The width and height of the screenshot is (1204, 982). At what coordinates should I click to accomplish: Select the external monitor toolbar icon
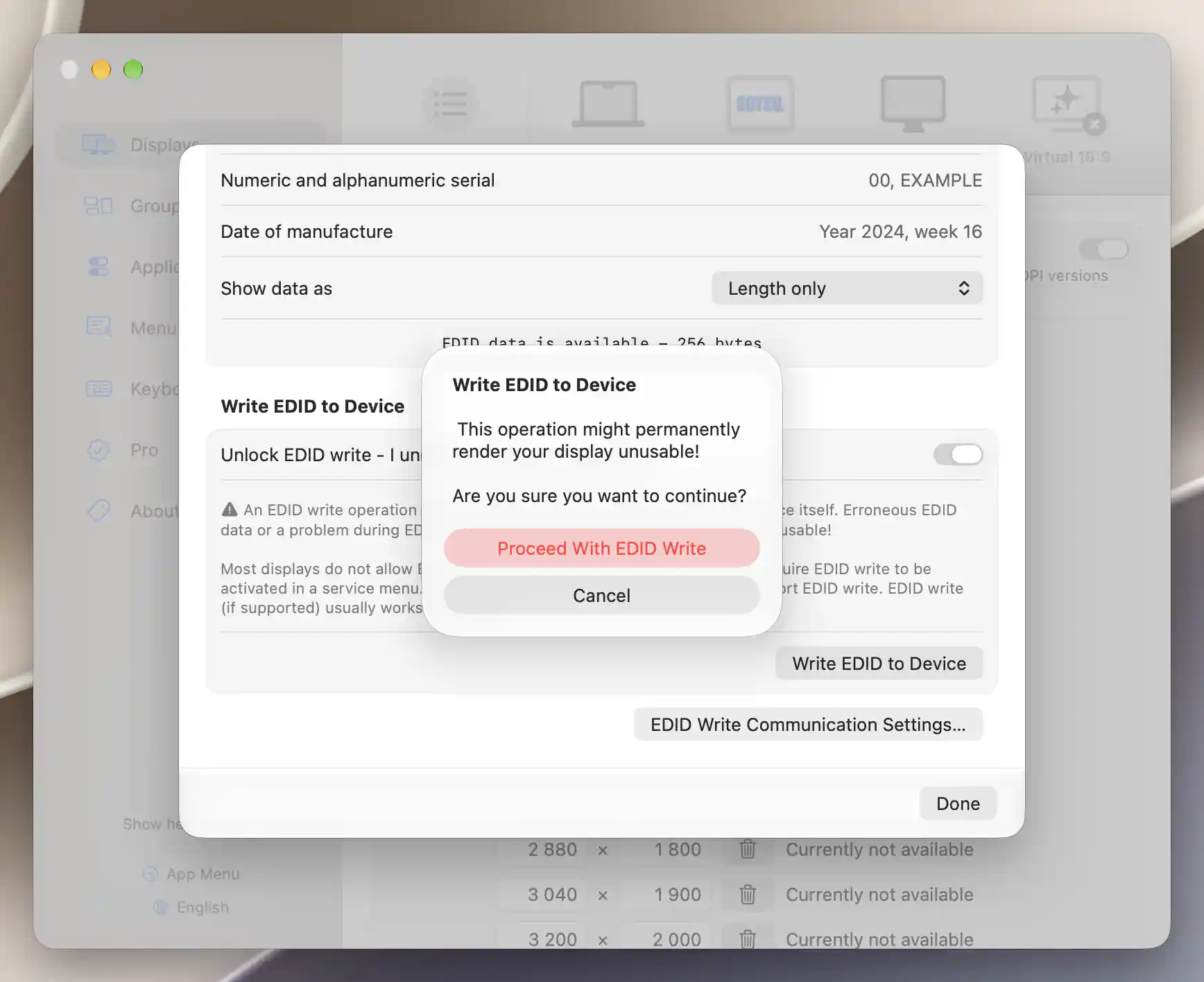tap(913, 104)
